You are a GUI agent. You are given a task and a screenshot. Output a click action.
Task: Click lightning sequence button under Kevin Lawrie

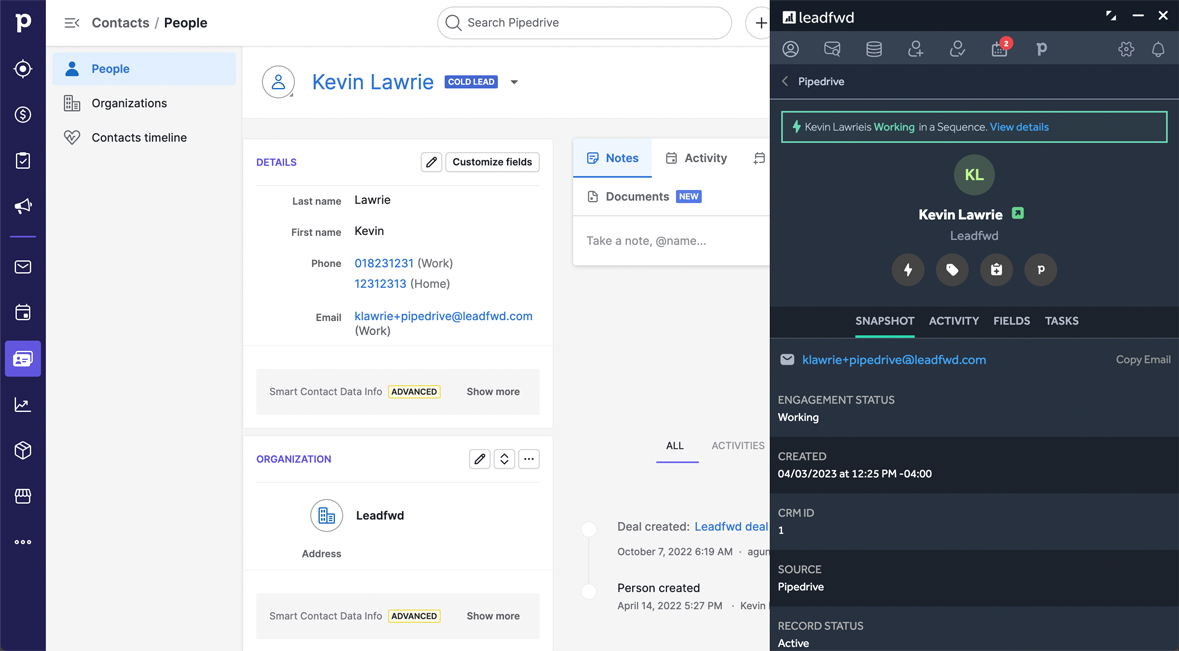(x=908, y=270)
